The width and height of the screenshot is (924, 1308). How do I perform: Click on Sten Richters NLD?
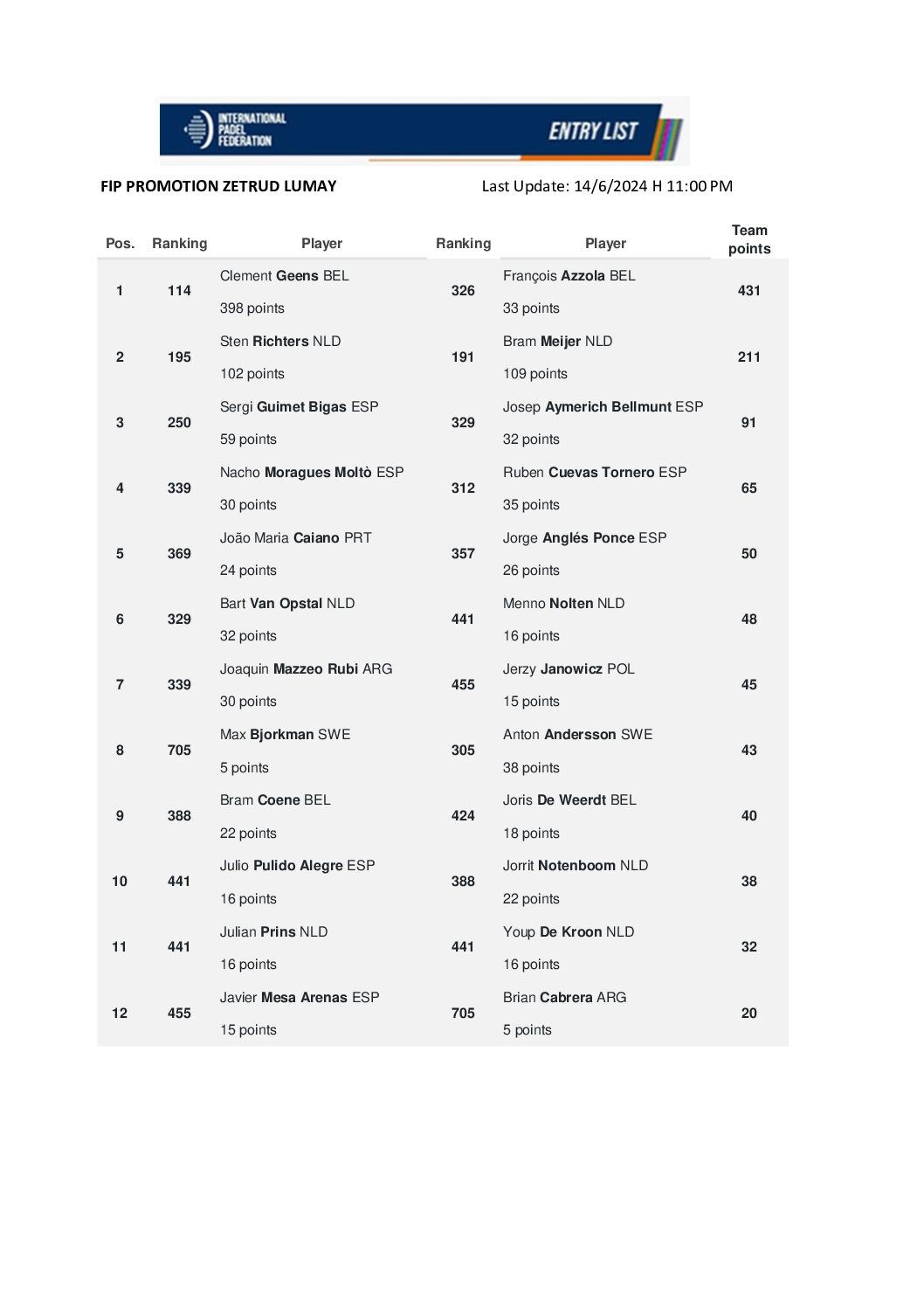pos(279,342)
